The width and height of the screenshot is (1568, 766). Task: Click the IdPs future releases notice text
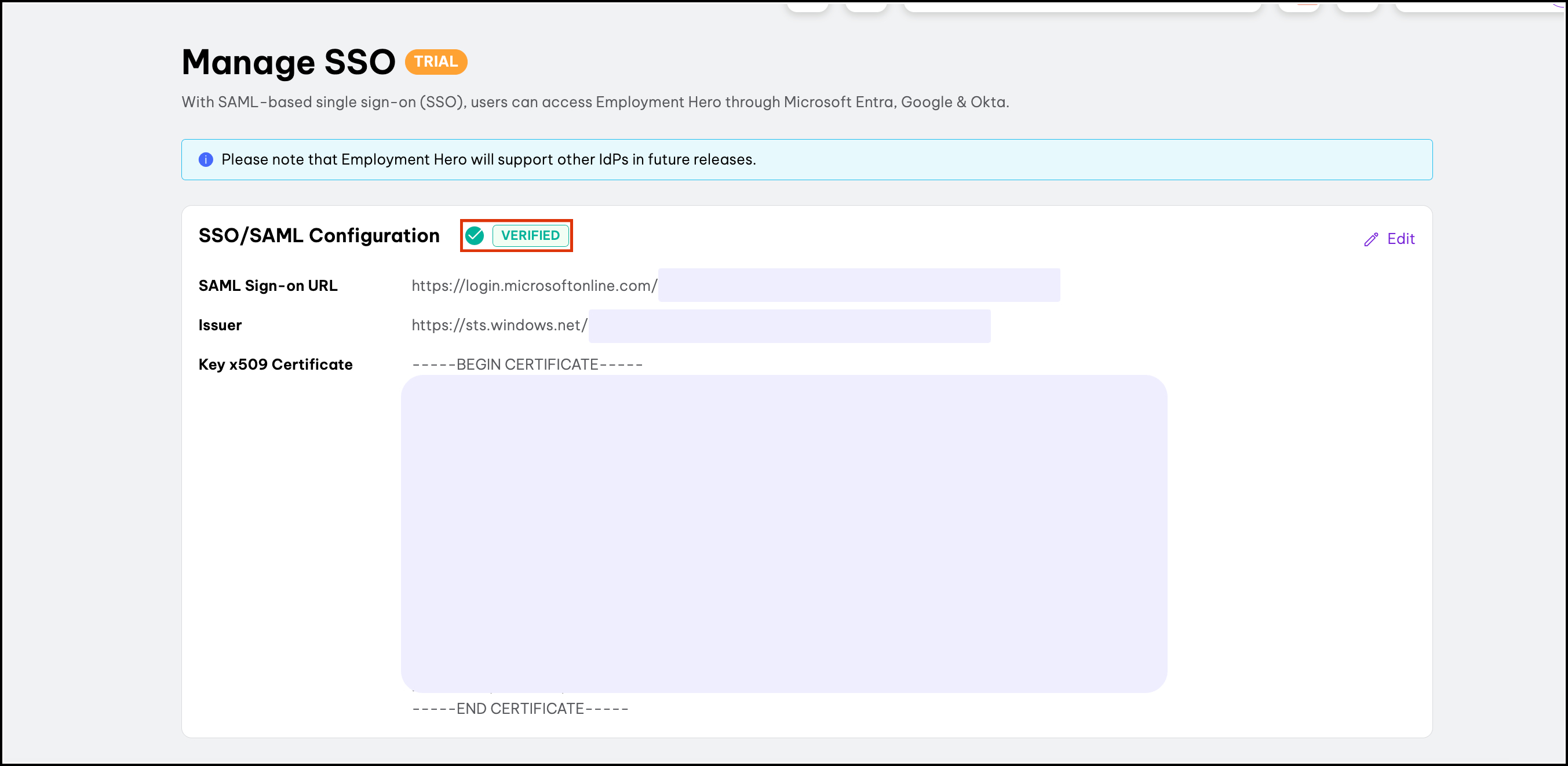coord(488,159)
